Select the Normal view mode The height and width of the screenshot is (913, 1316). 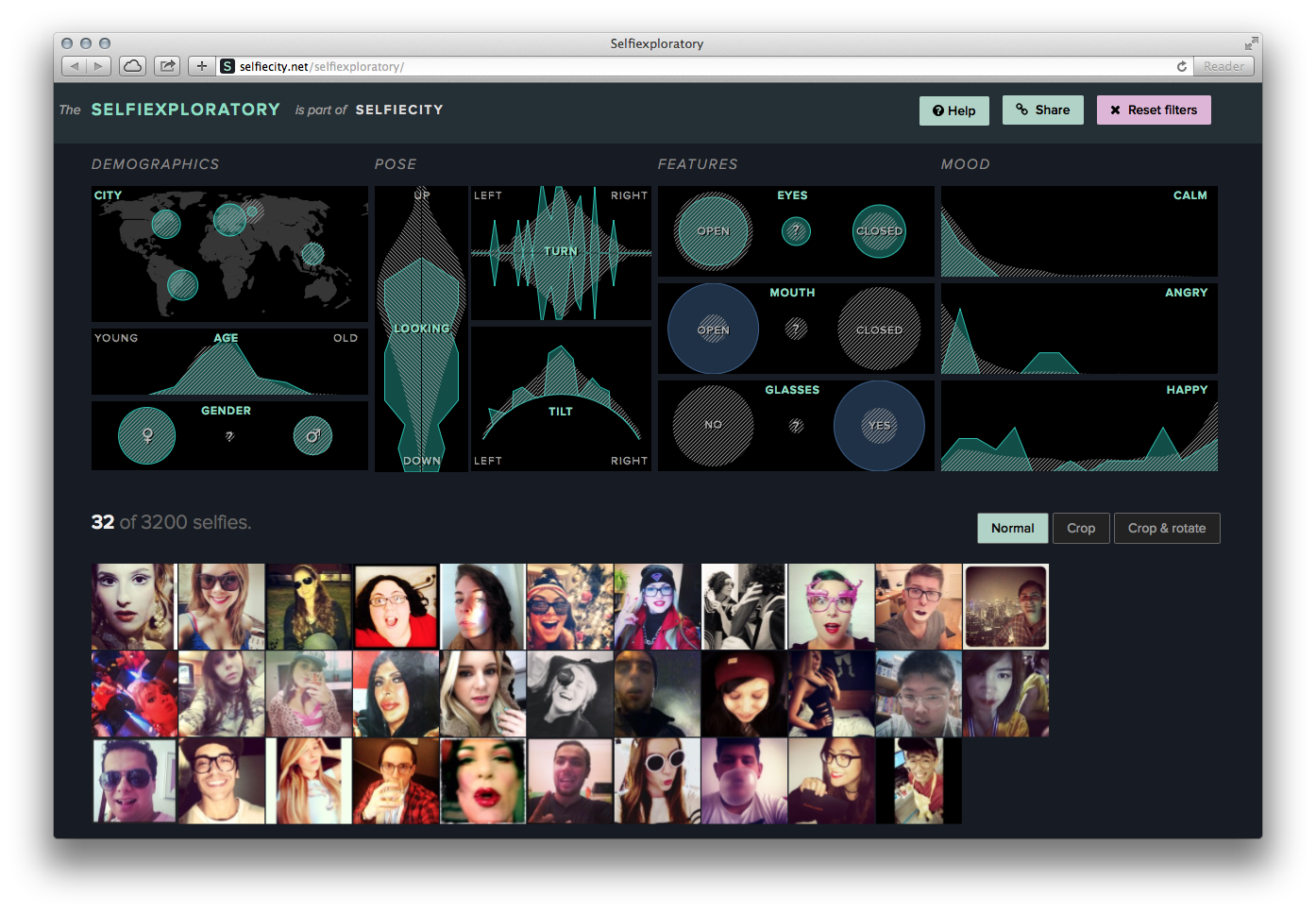[x=1012, y=528]
